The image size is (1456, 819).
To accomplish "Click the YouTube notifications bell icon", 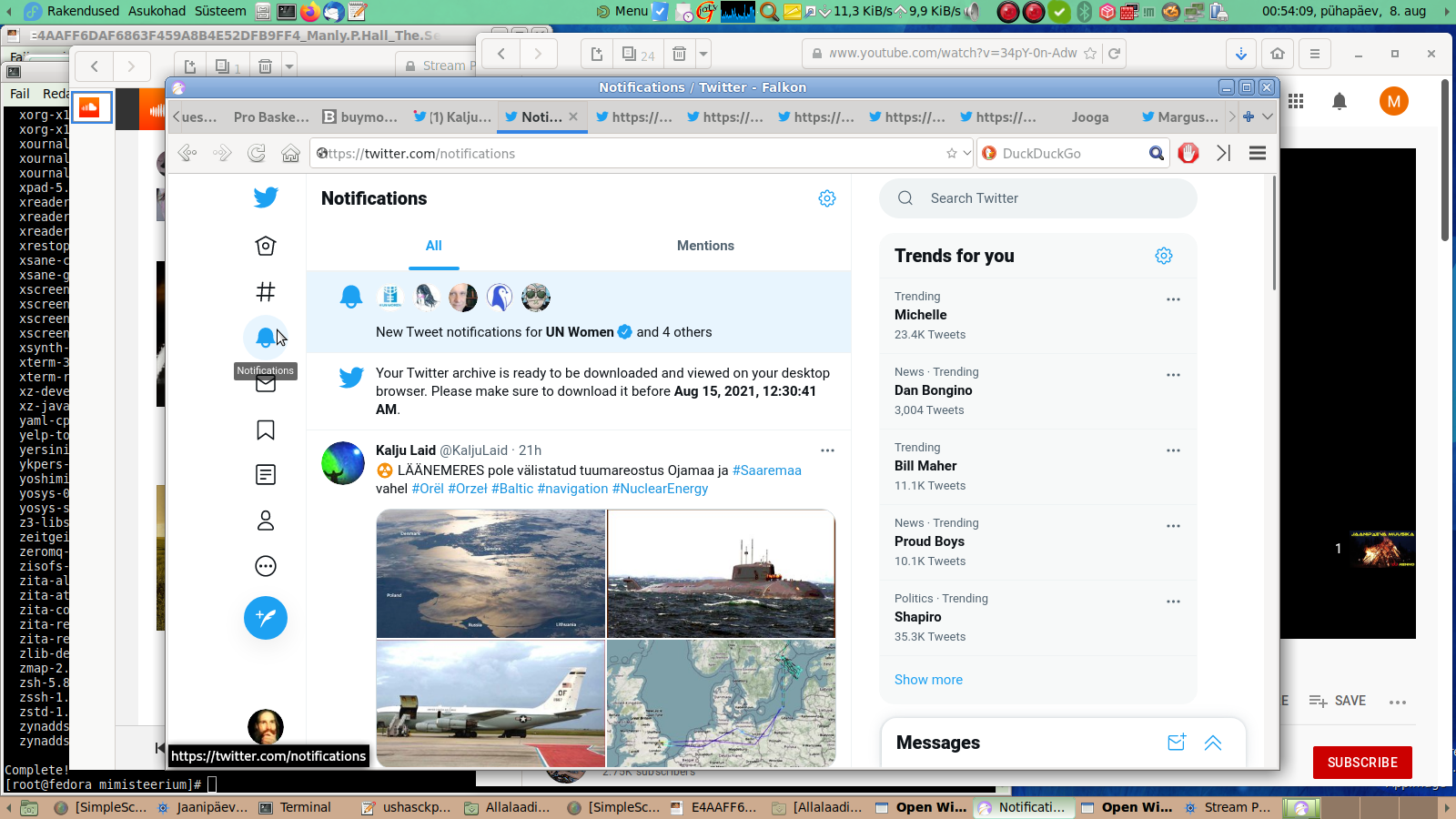I will point(1340,101).
